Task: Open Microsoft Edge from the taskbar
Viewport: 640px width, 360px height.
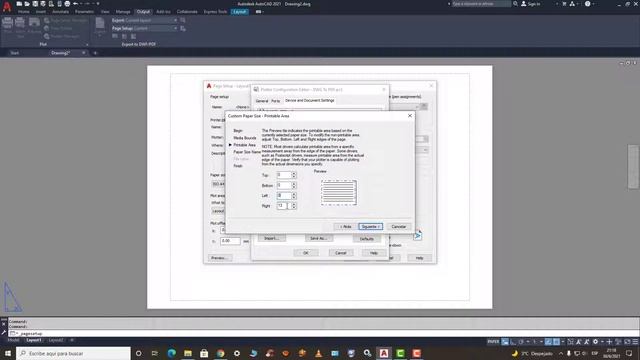Action: coord(171,353)
